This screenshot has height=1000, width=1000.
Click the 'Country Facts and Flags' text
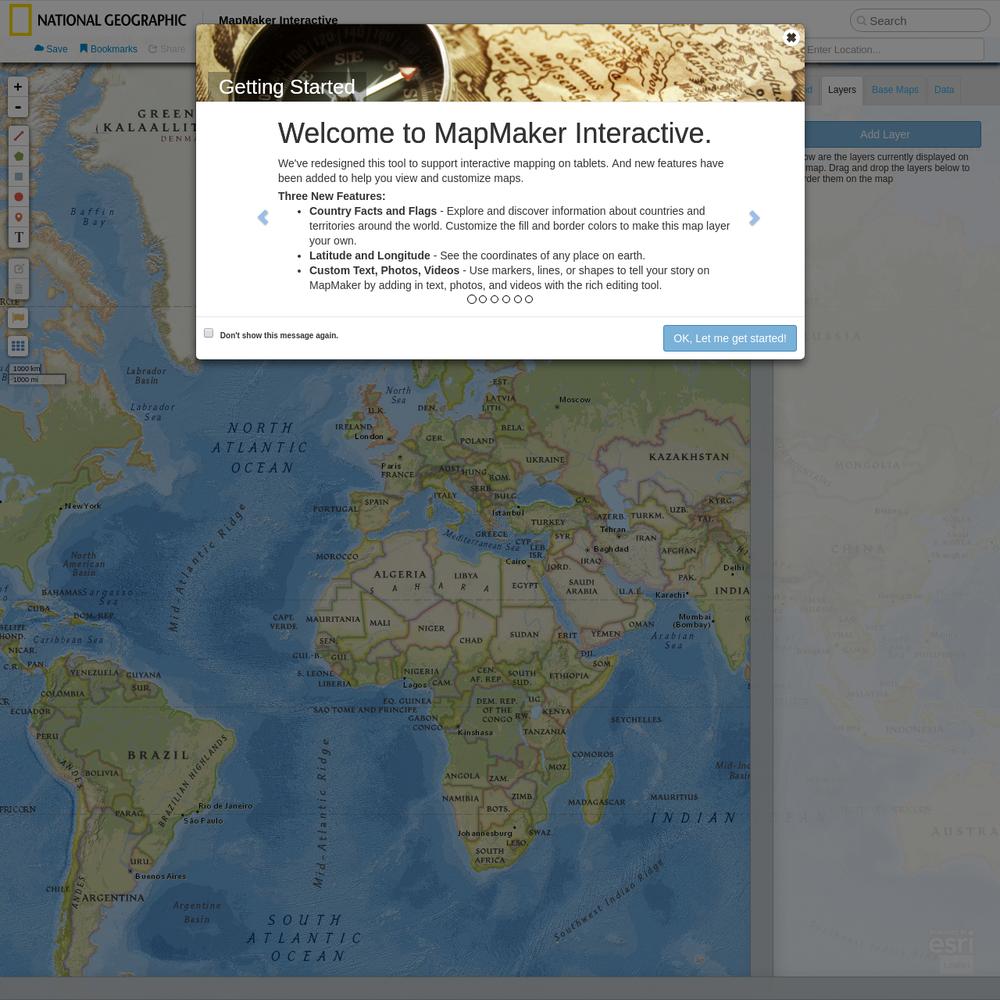pos(373,211)
